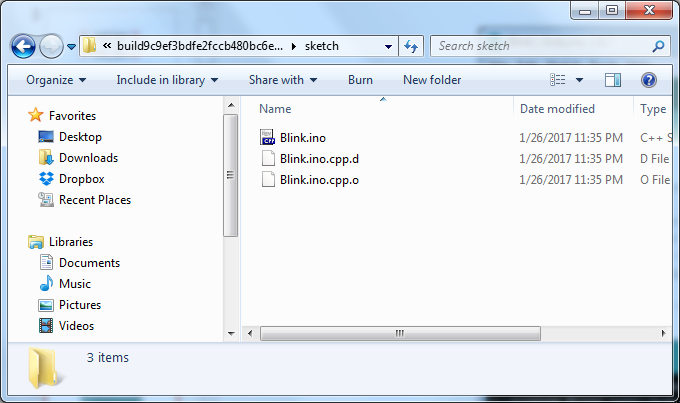Select Libraries in the navigation pane

[71, 242]
